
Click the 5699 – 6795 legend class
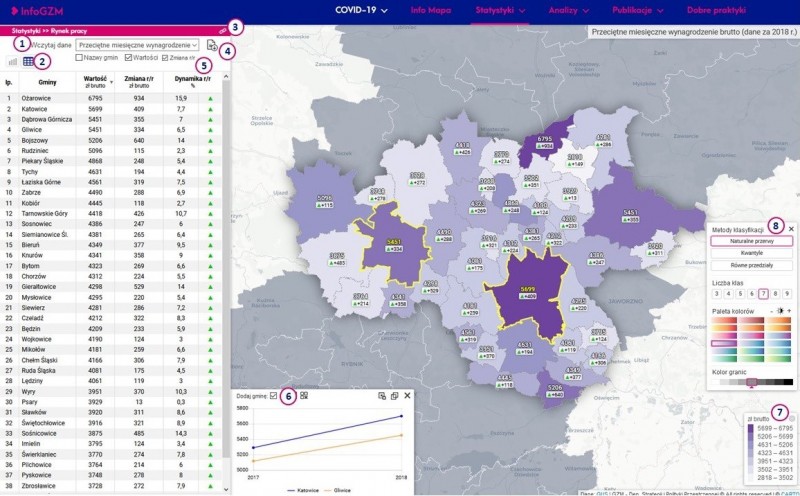pos(770,428)
